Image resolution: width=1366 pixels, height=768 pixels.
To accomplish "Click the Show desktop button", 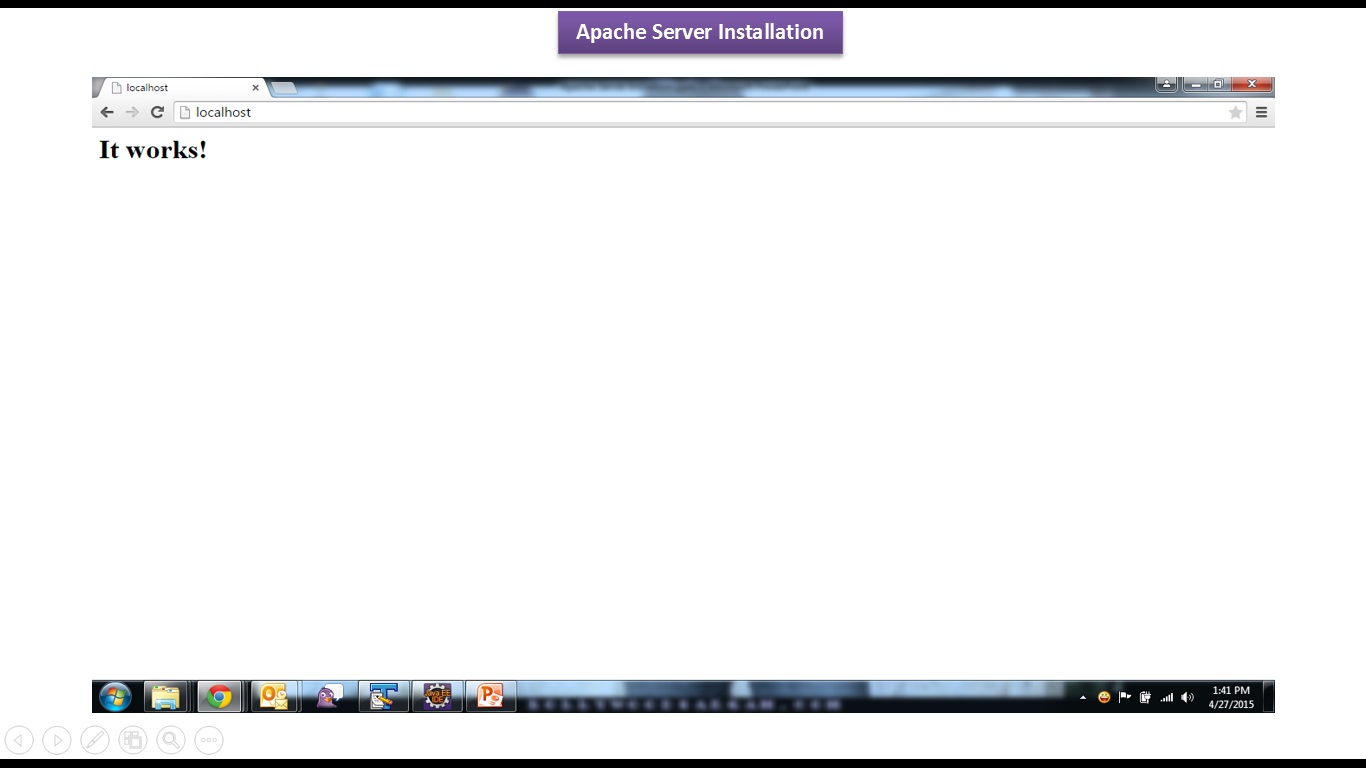I will pyautogui.click(x=1268, y=696).
